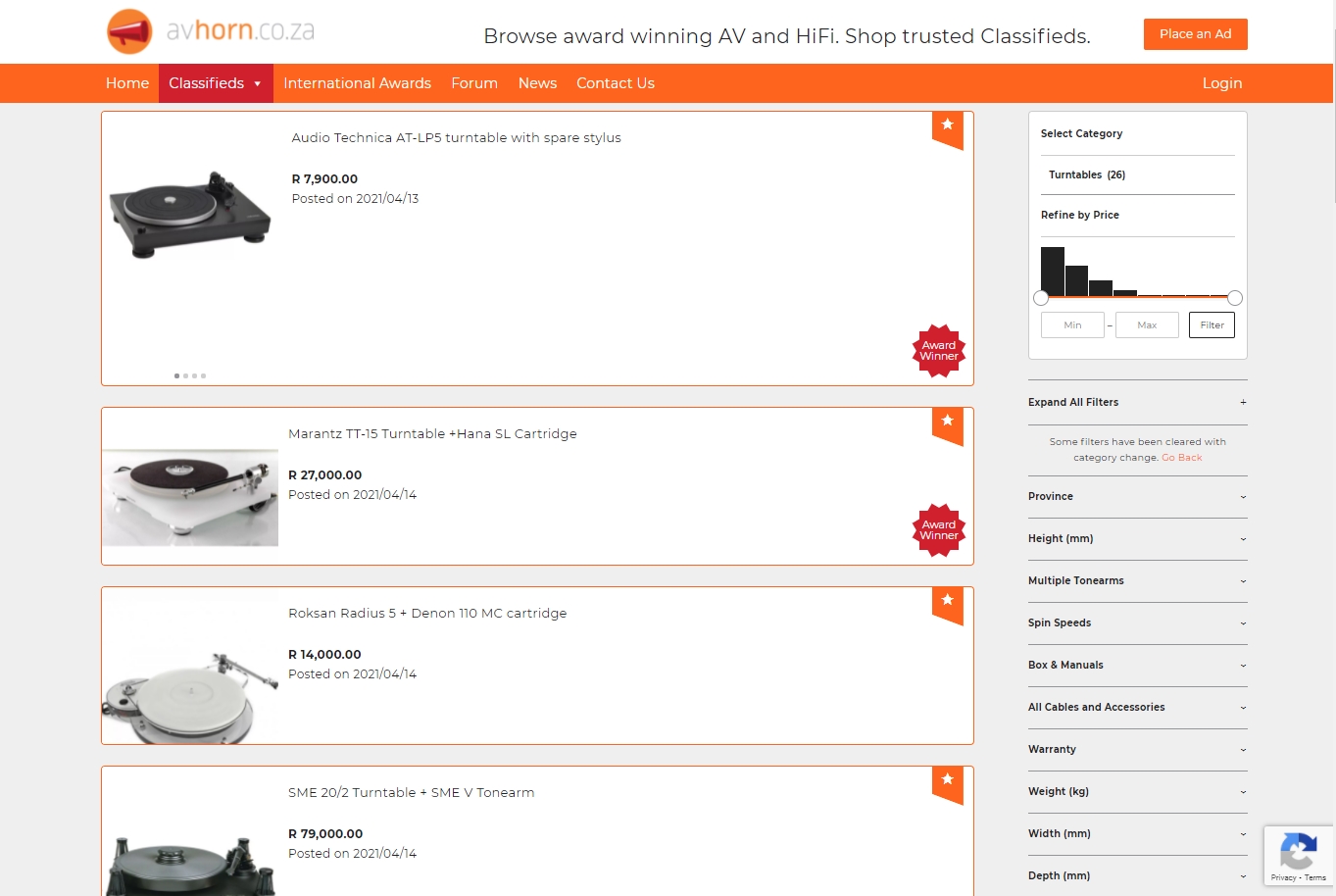Click the R 27,000.00 price text

(324, 474)
